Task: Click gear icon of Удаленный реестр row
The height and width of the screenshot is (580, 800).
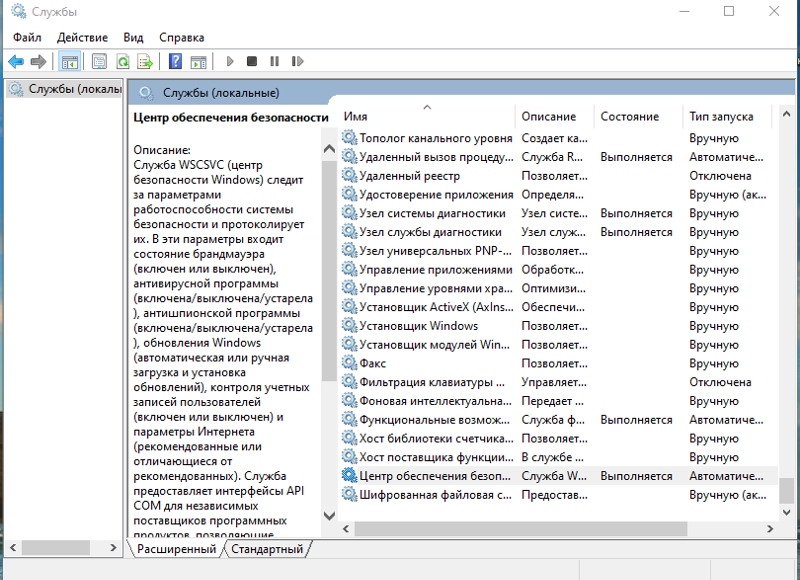Action: point(349,175)
